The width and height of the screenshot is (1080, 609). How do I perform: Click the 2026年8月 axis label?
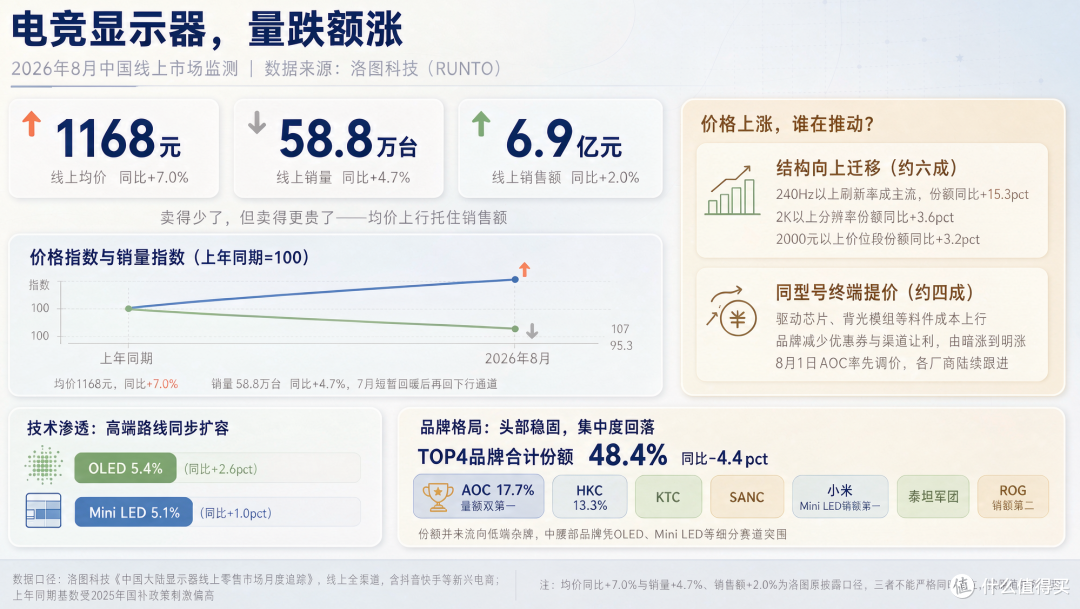coord(517,358)
